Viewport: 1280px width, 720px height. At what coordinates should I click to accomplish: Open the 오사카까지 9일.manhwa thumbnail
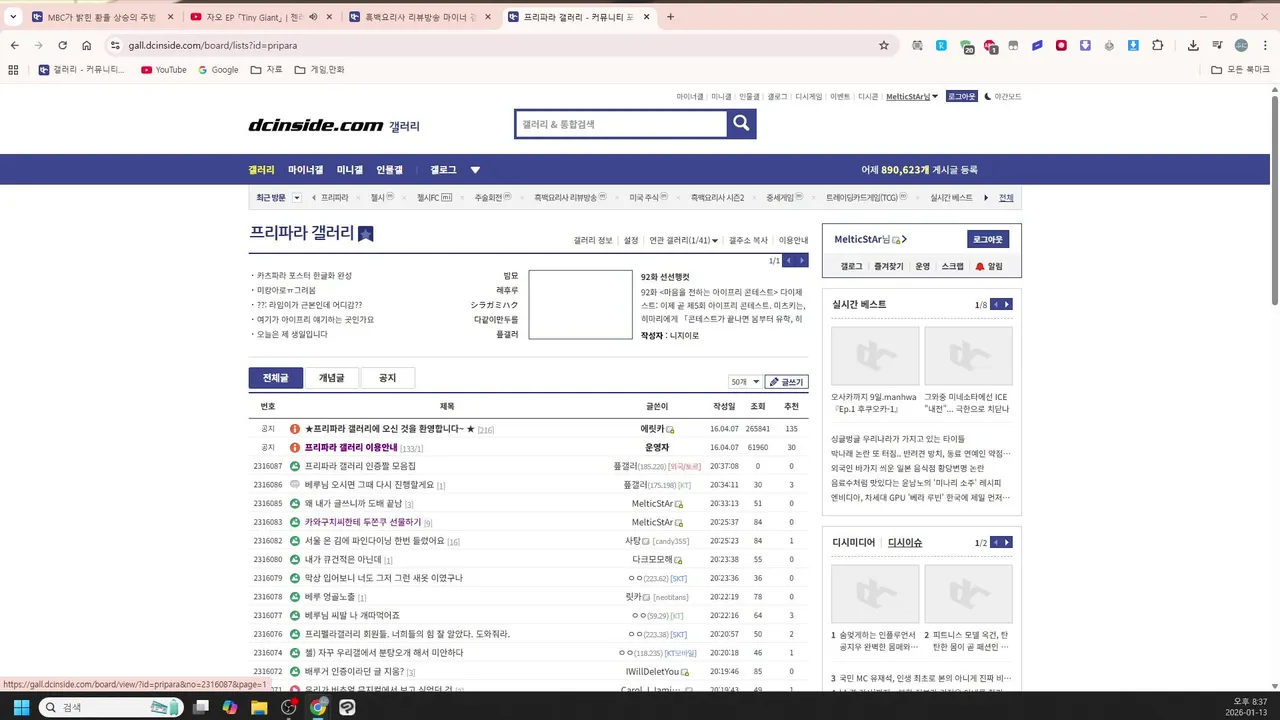pos(875,356)
